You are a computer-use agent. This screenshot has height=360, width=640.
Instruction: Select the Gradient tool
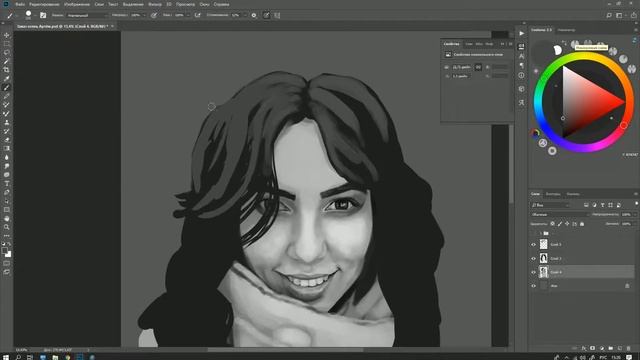(7, 148)
